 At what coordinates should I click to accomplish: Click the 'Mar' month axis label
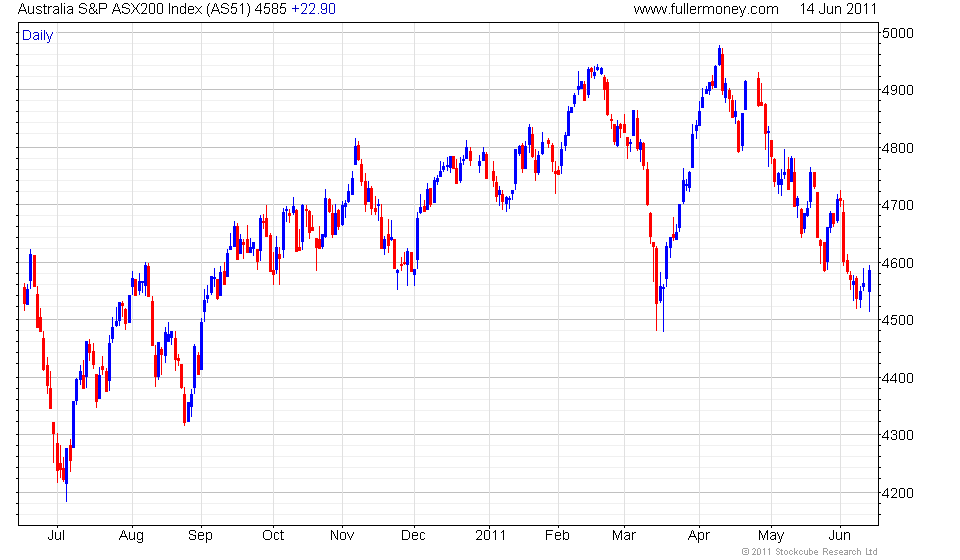(x=624, y=536)
